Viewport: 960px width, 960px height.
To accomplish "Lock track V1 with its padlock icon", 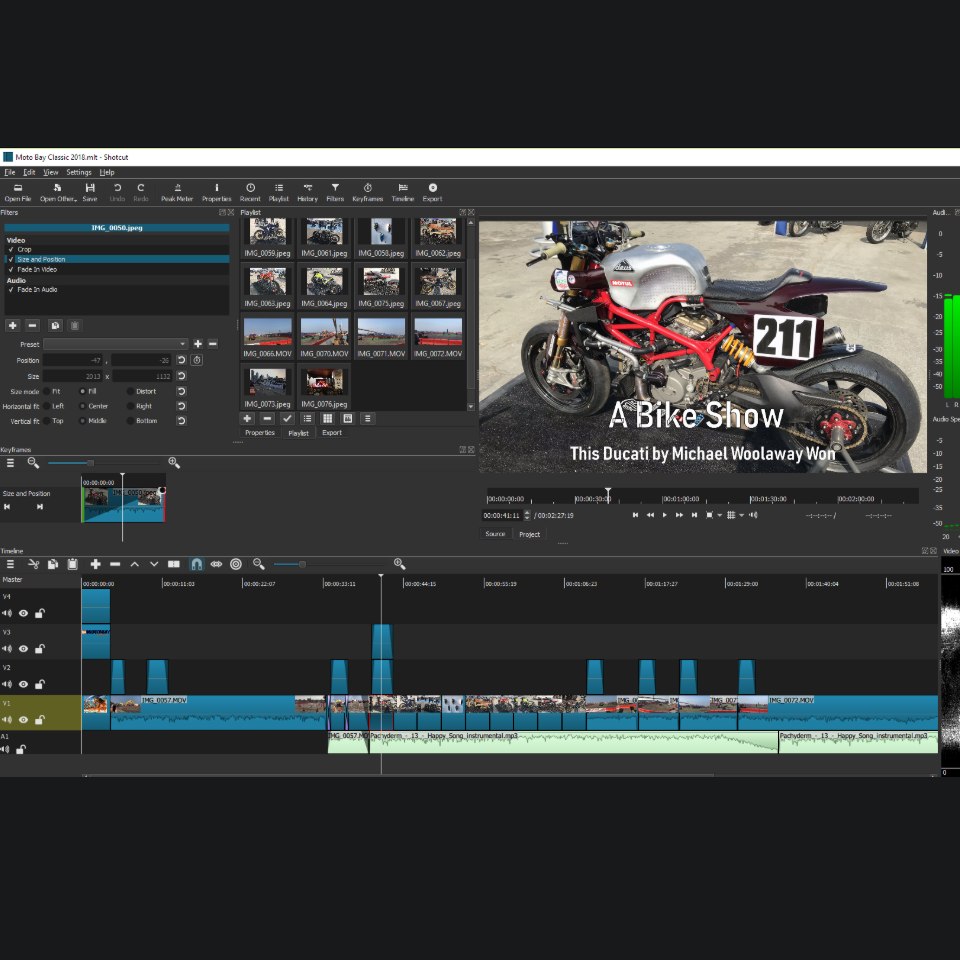I will [39, 719].
